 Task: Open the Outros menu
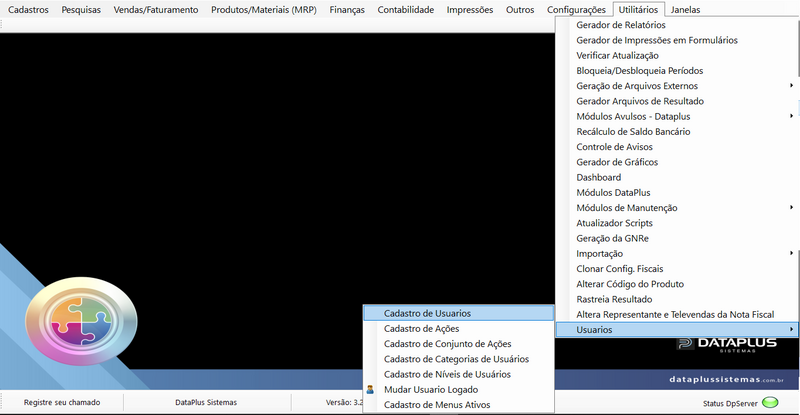(x=520, y=10)
